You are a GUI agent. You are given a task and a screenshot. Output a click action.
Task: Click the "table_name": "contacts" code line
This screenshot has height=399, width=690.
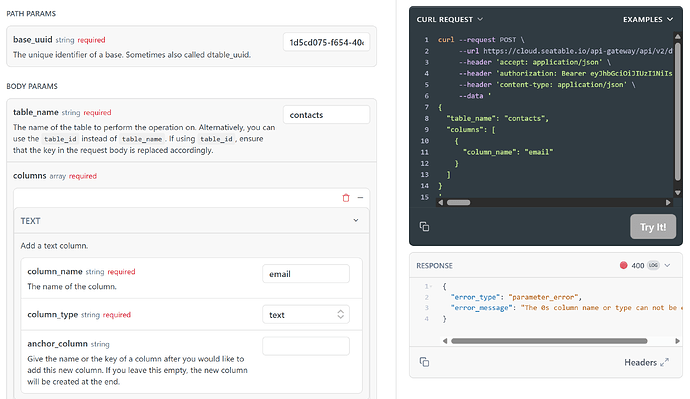(x=497, y=118)
